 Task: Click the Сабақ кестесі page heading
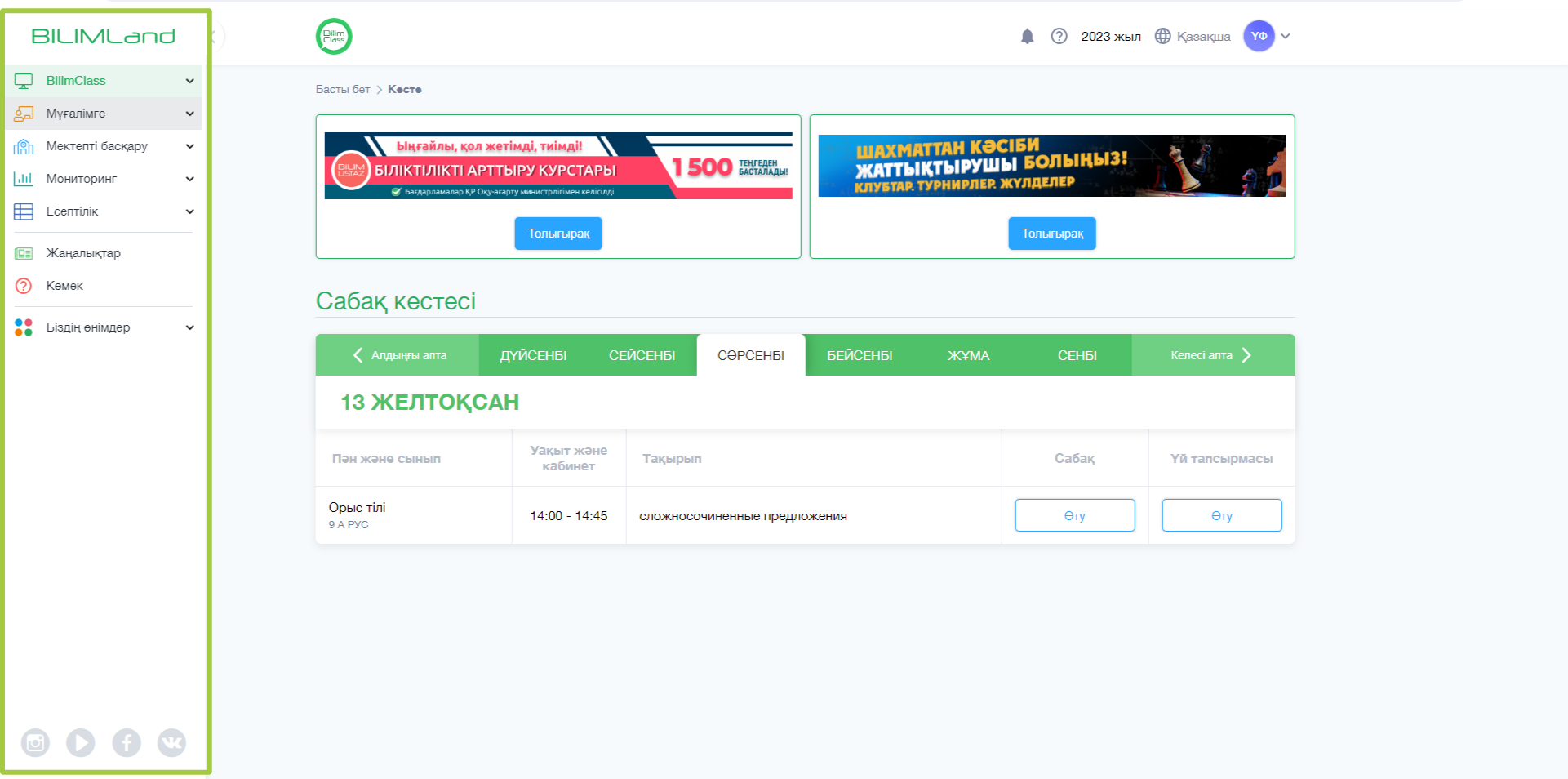coord(396,301)
